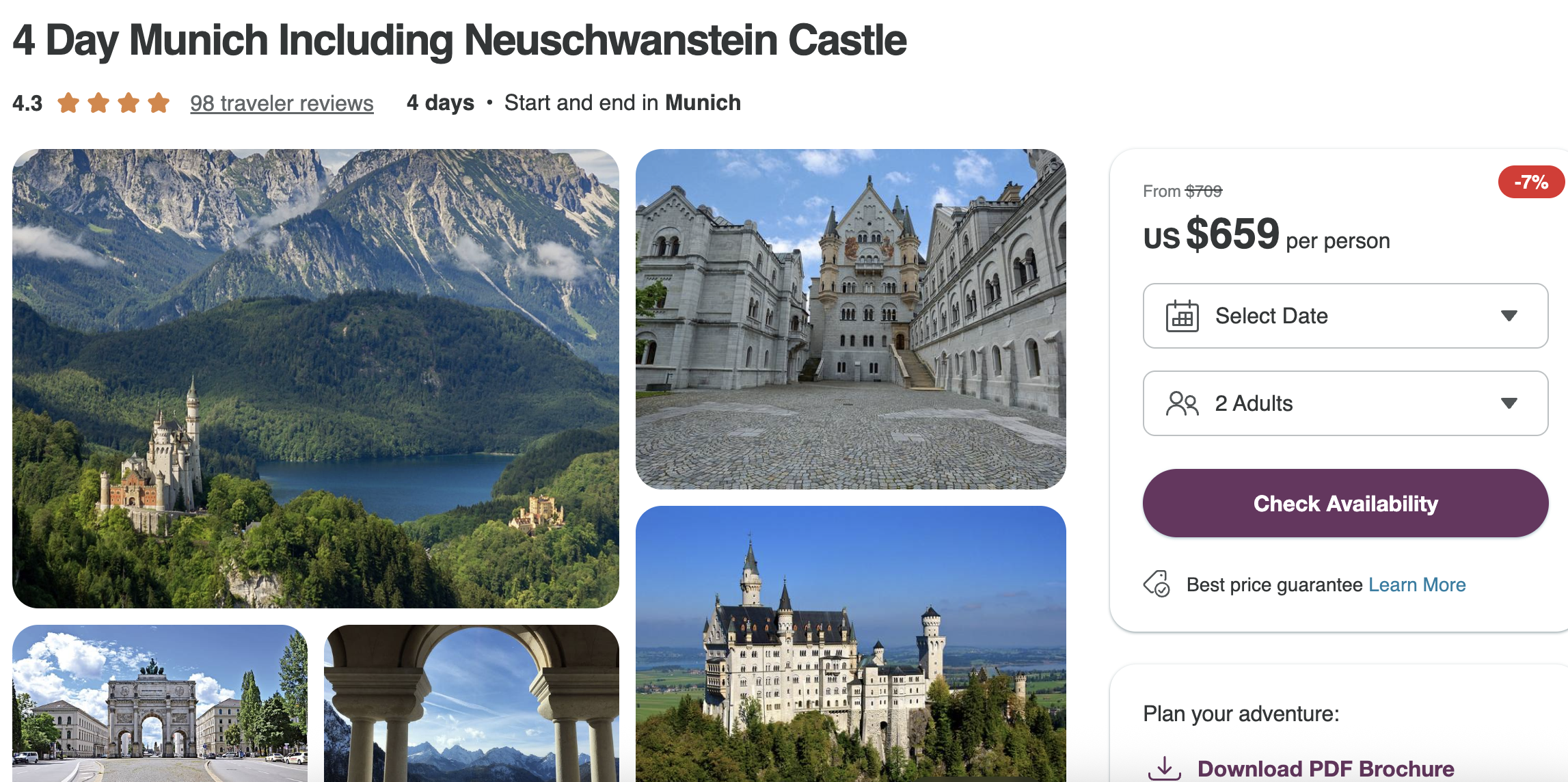This screenshot has width=1568, height=782.
Task: View the triumphal arch gate photo
Action: pyautogui.click(x=160, y=703)
